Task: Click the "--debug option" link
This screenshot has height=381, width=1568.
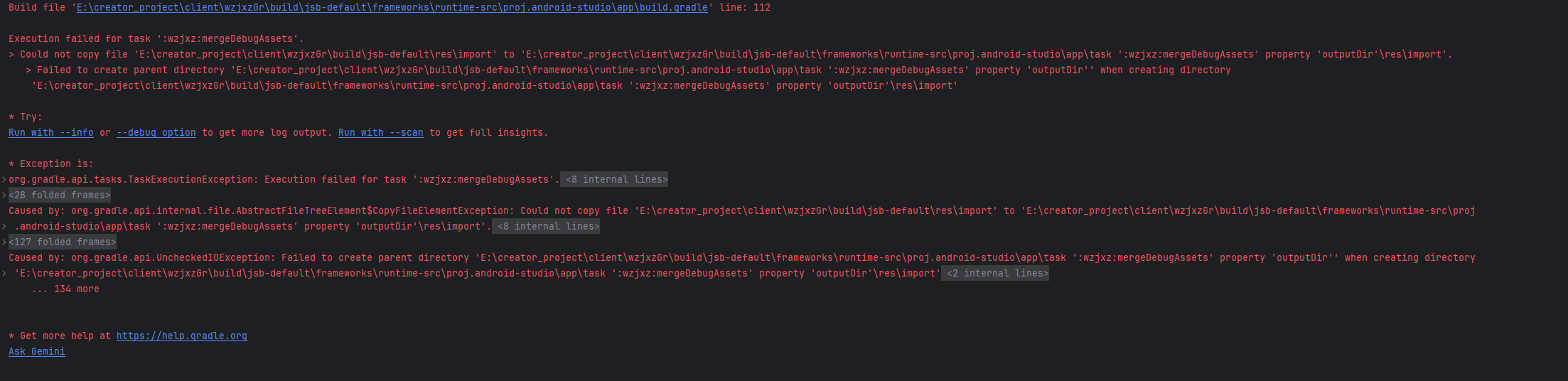Action: 156,133
